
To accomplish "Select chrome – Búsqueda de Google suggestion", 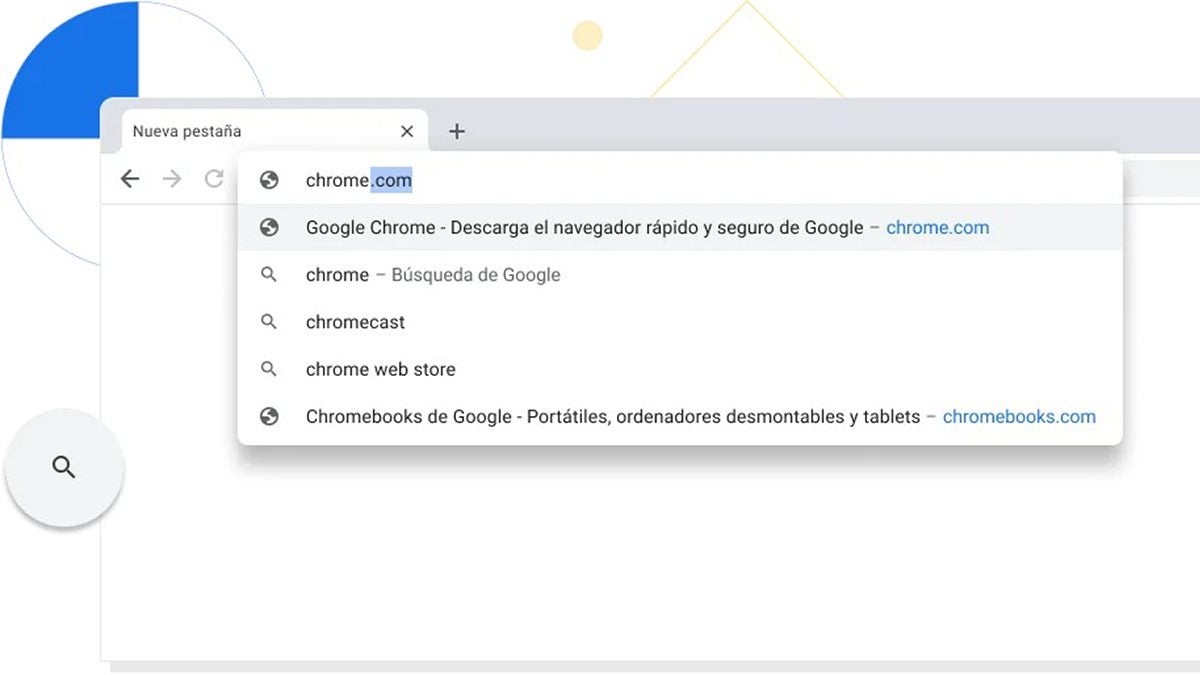I will tap(680, 275).
